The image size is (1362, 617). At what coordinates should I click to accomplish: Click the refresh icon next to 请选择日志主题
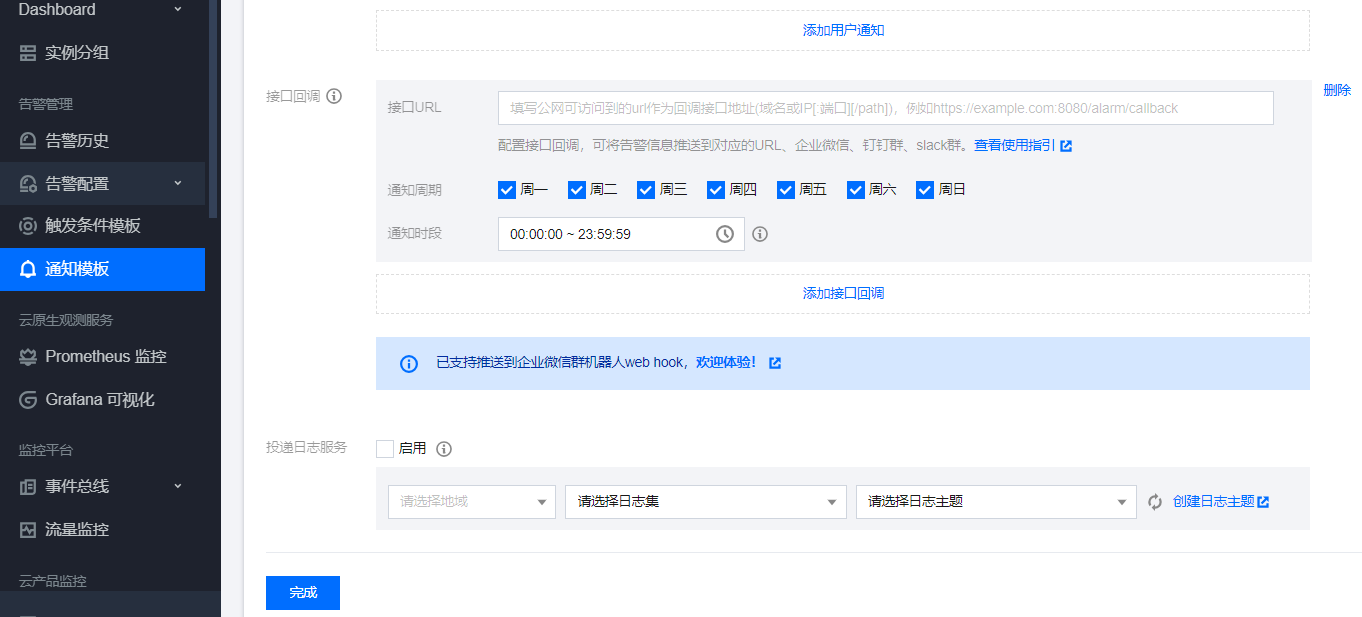(1155, 502)
